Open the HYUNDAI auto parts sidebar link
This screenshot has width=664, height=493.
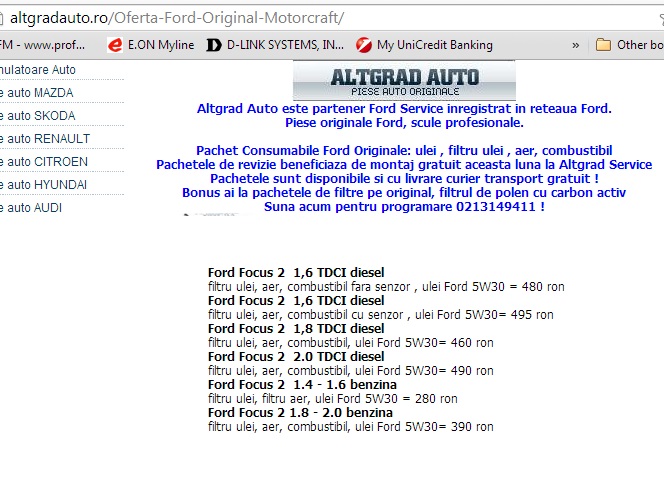pyautogui.click(x=45, y=185)
